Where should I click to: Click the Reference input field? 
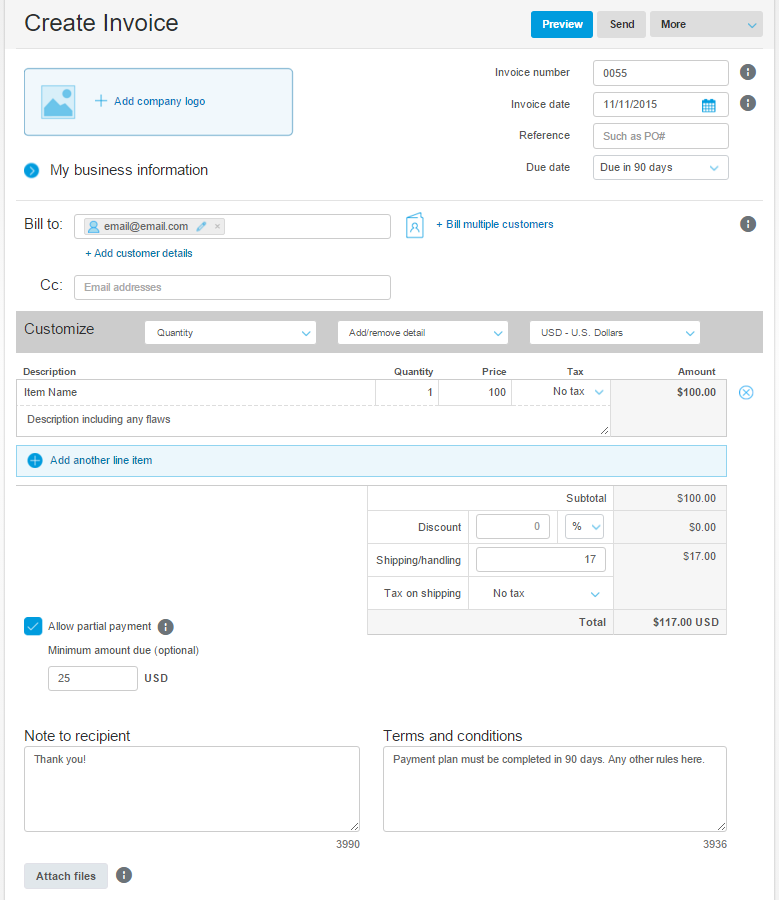pos(660,136)
